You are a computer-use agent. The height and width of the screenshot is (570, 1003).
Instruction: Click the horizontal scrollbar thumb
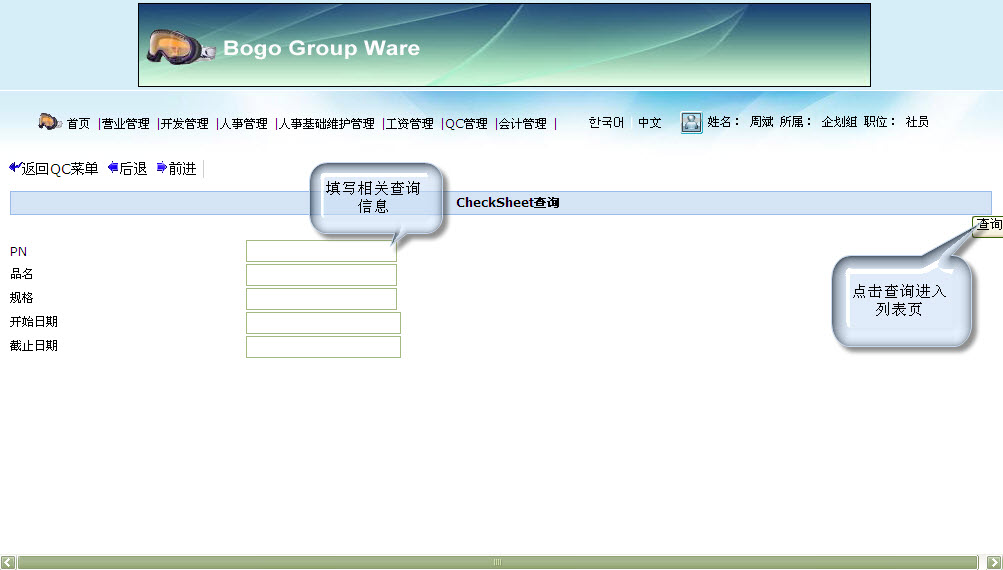pyautogui.click(x=498, y=562)
